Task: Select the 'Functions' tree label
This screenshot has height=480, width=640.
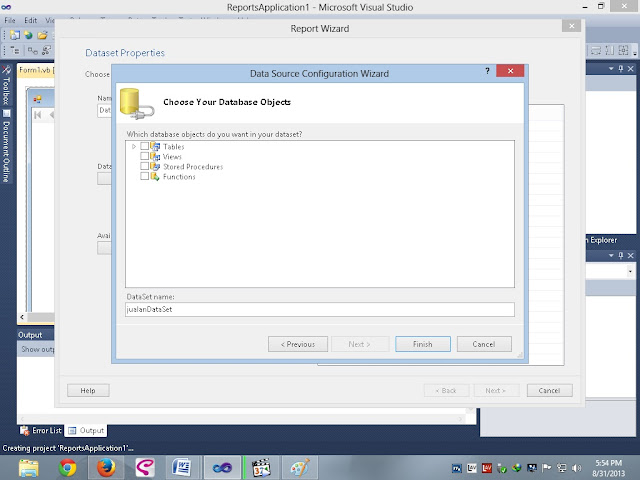Action: pyautogui.click(x=179, y=177)
